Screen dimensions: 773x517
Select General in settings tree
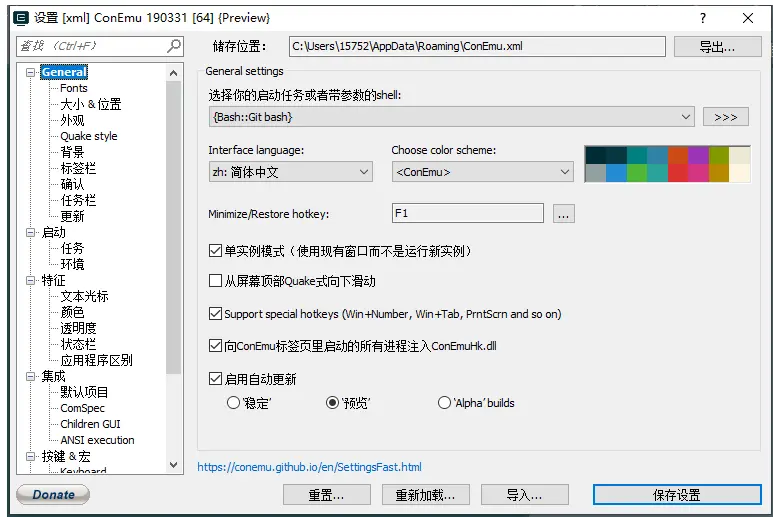(64, 72)
